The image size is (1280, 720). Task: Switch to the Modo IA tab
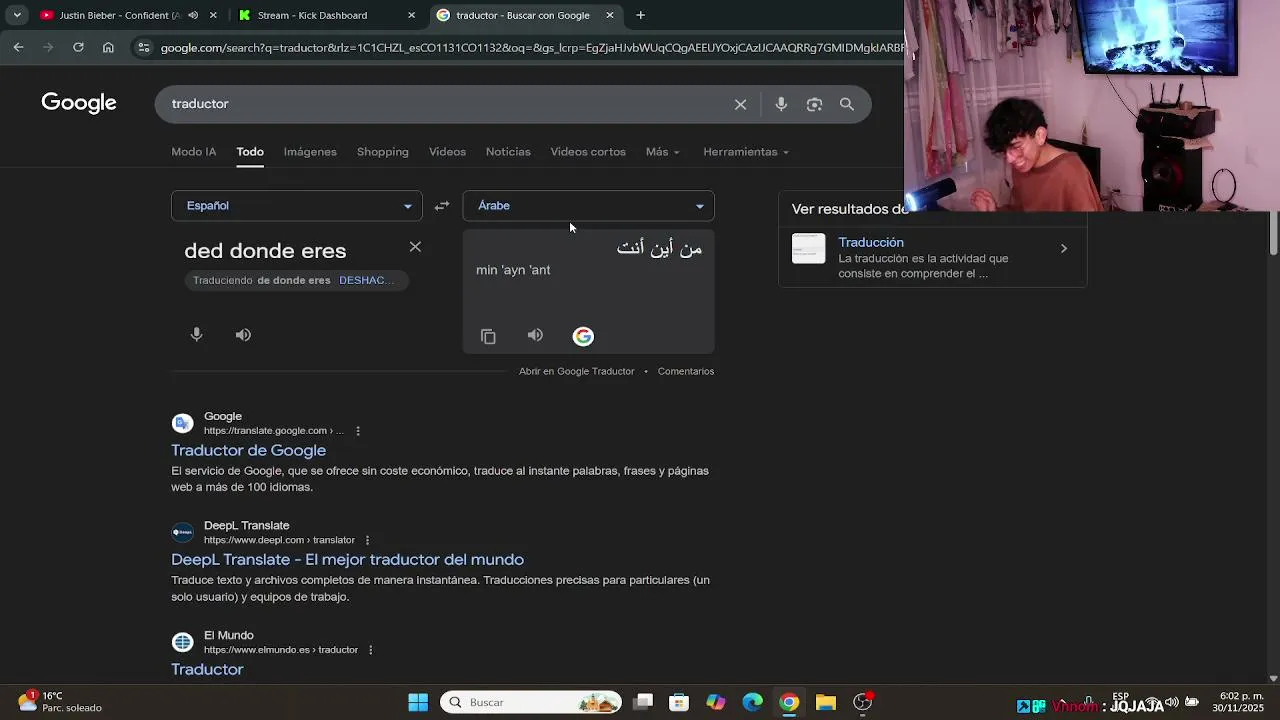[193, 152]
